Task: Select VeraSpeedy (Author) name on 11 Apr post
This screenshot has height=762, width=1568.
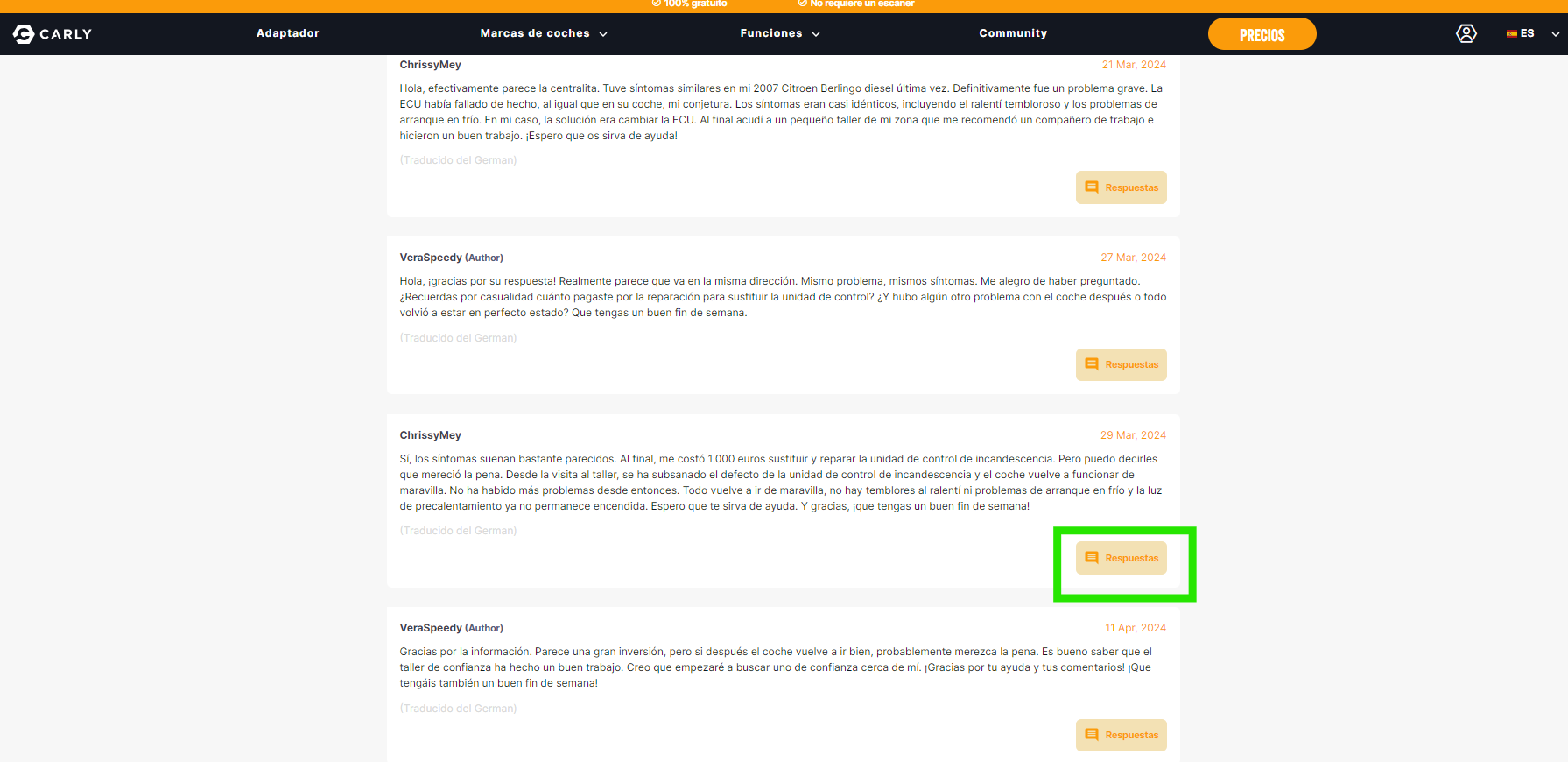Action: pos(451,628)
